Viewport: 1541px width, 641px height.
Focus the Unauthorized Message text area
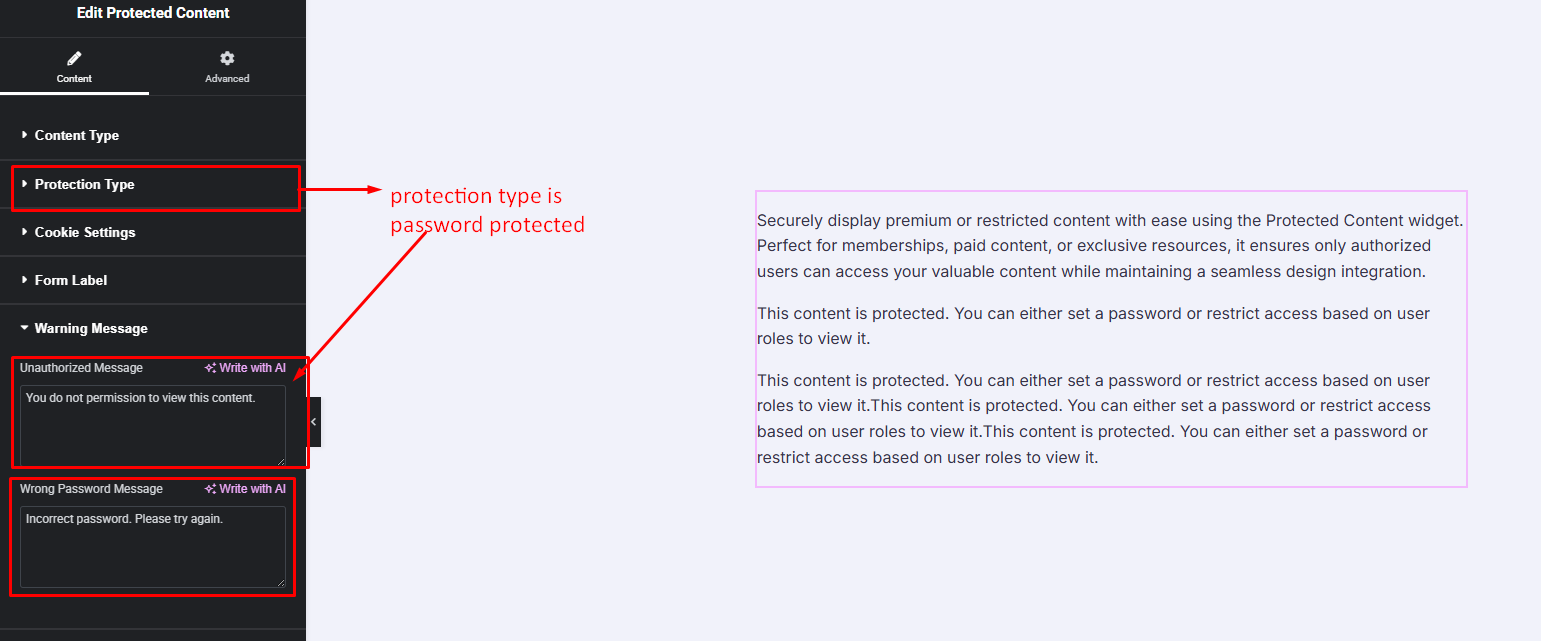pyautogui.click(x=152, y=425)
